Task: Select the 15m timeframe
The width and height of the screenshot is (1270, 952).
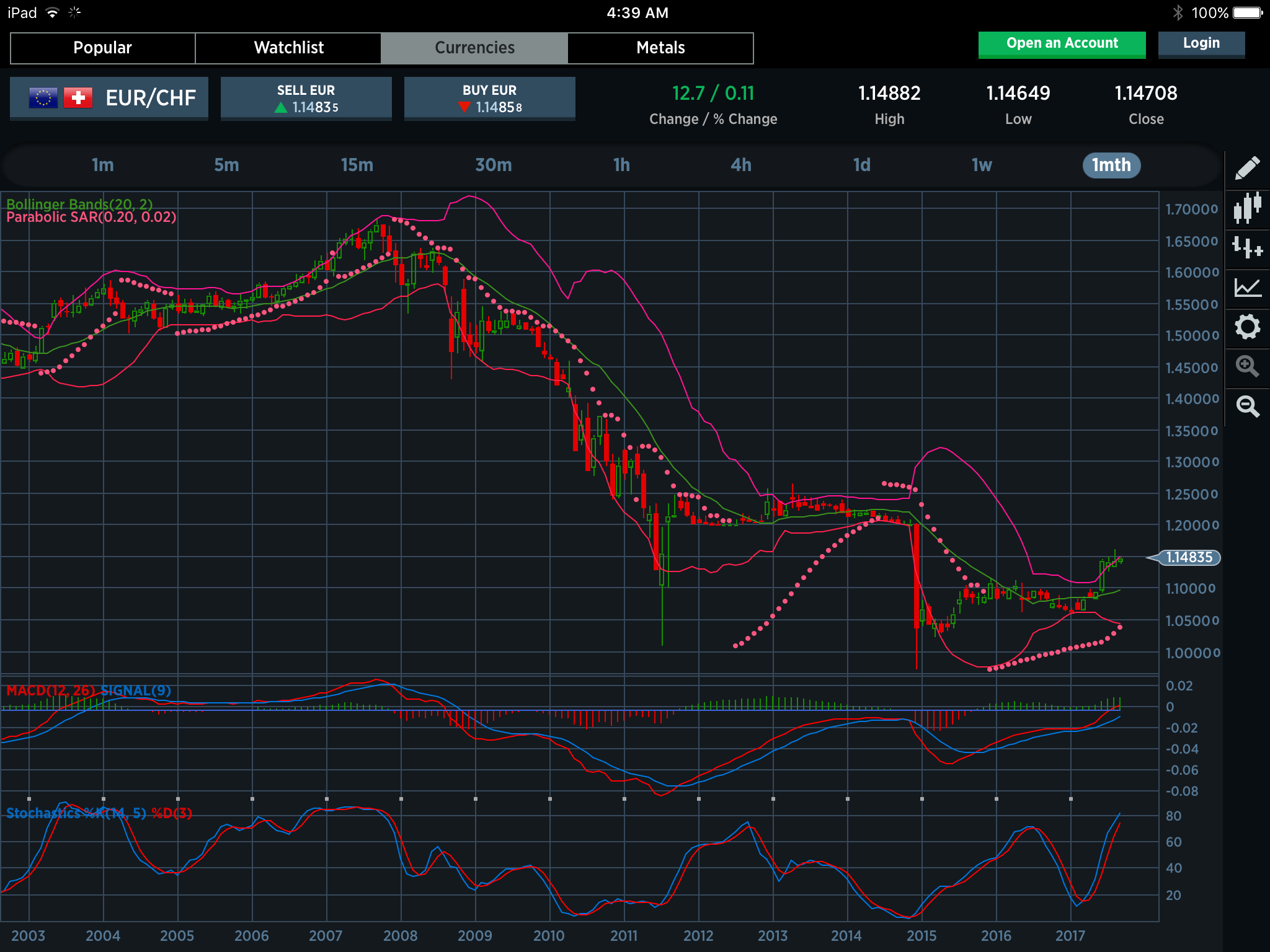Action: click(357, 165)
